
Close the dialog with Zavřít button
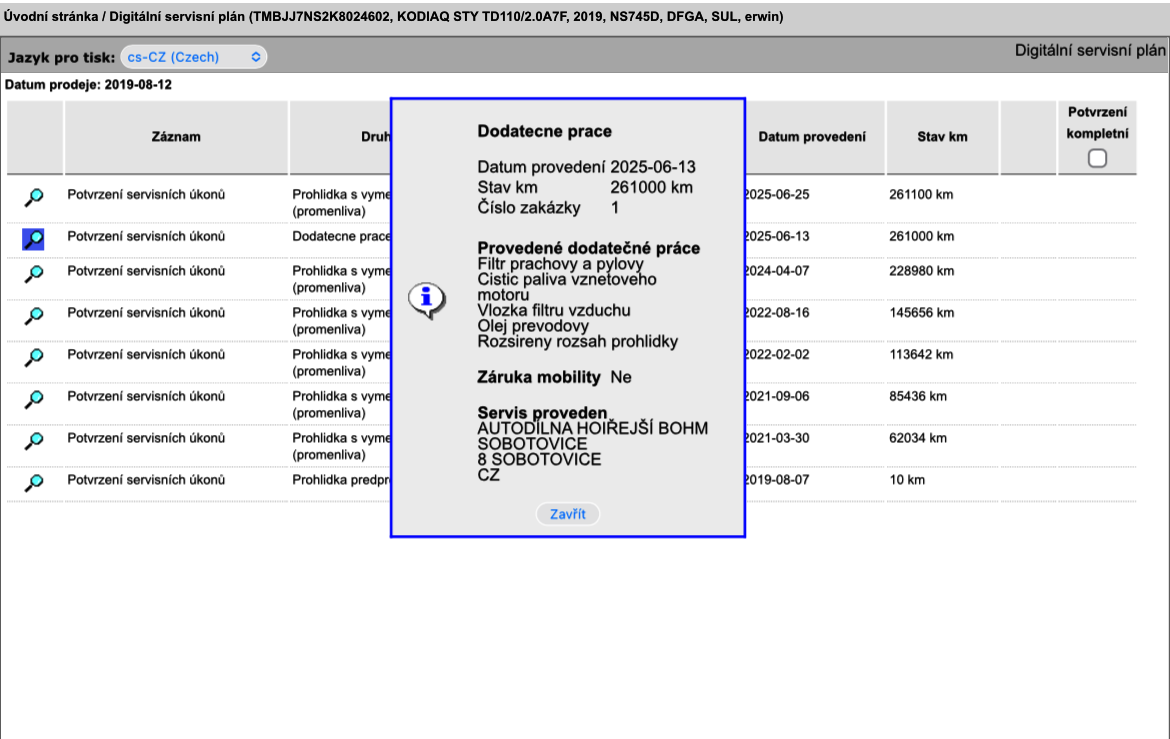(x=568, y=514)
